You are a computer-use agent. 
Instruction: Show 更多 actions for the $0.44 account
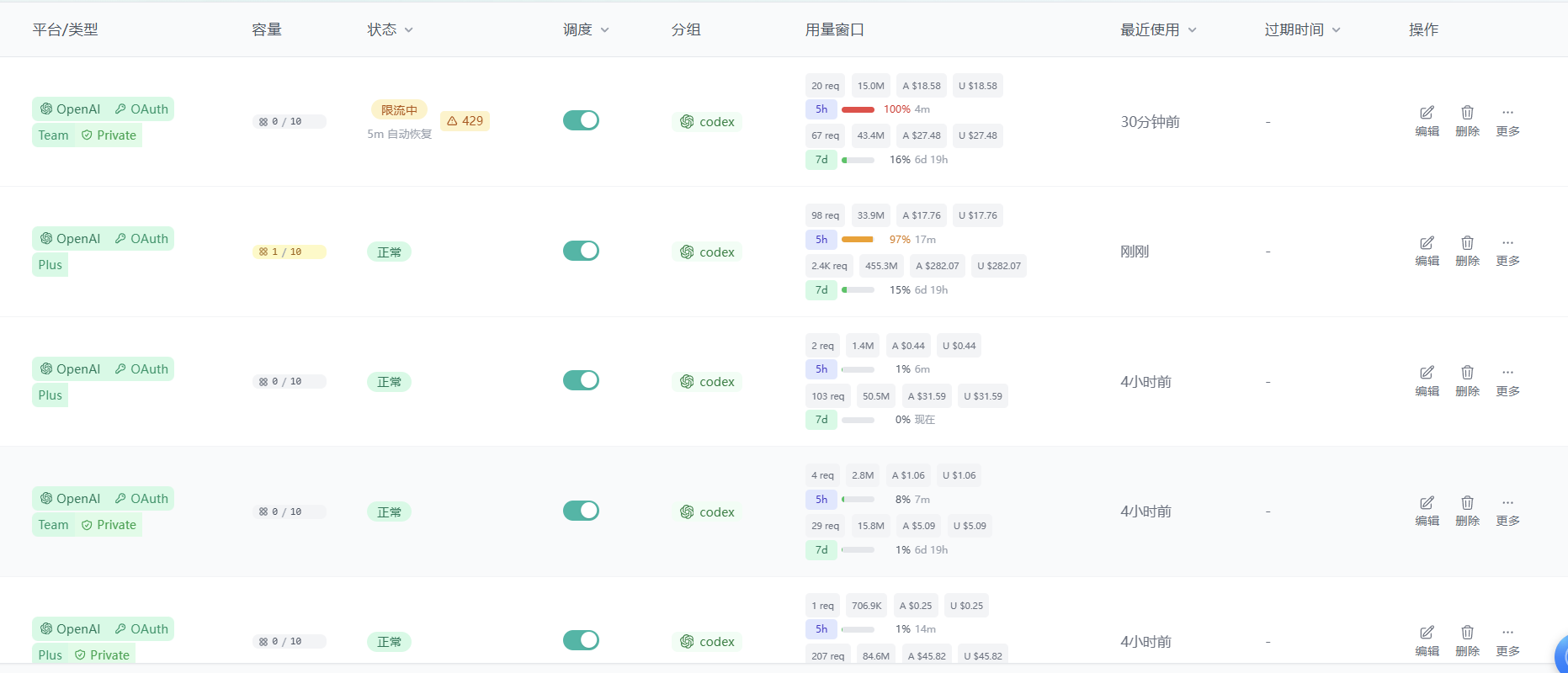tap(1507, 381)
